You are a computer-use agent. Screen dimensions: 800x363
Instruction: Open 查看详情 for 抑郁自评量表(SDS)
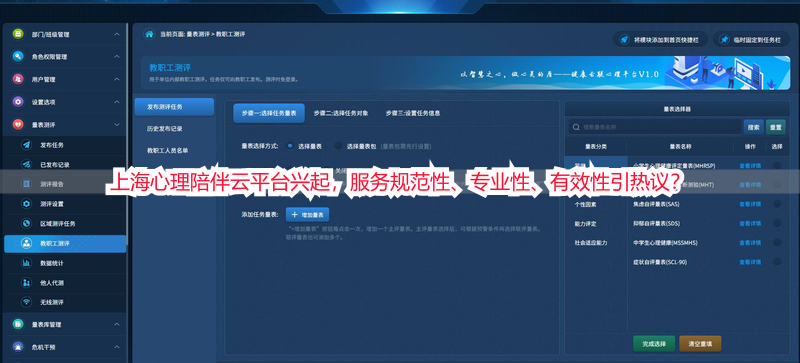coord(750,224)
